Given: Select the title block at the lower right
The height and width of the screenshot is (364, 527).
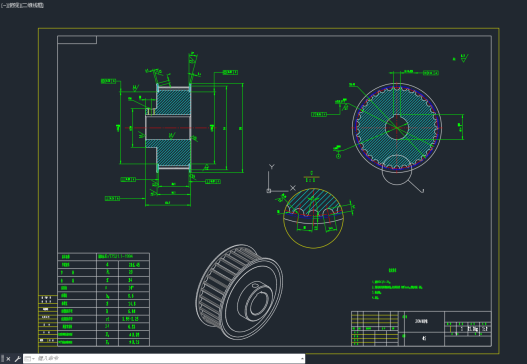Looking at the screenshot, I should pyautogui.click(x=421, y=328).
